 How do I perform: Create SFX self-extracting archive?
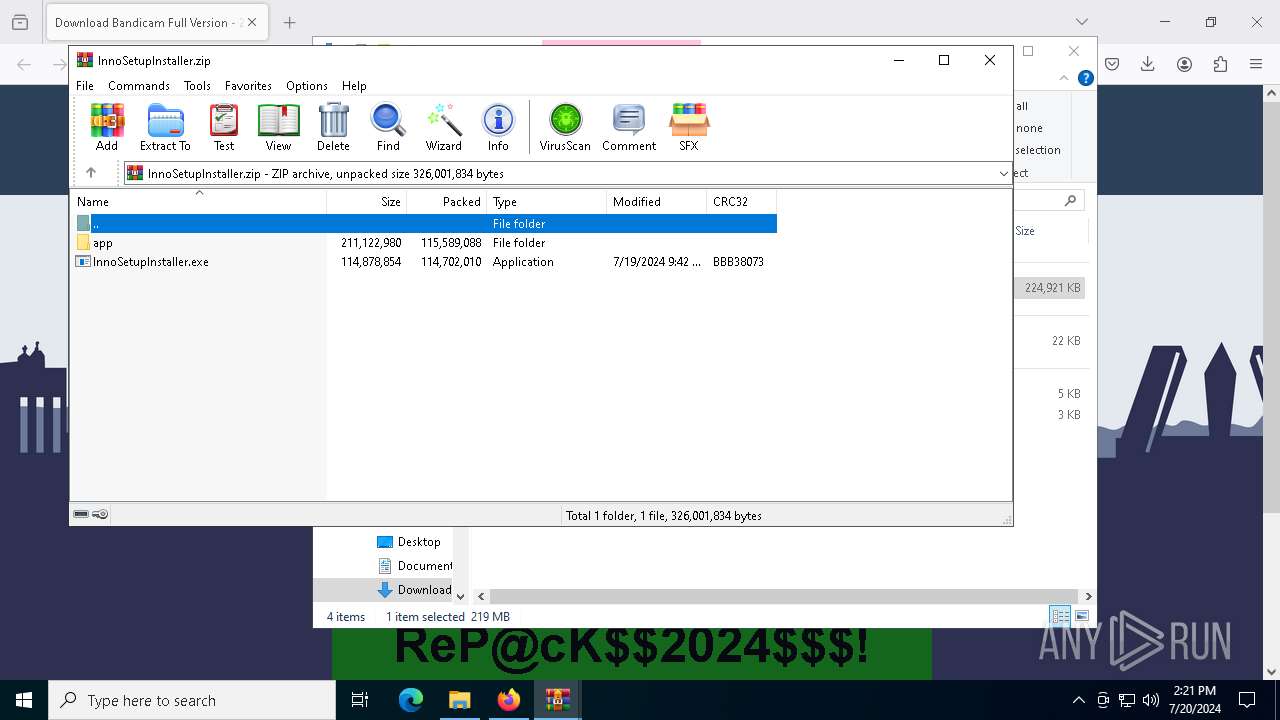click(x=689, y=127)
